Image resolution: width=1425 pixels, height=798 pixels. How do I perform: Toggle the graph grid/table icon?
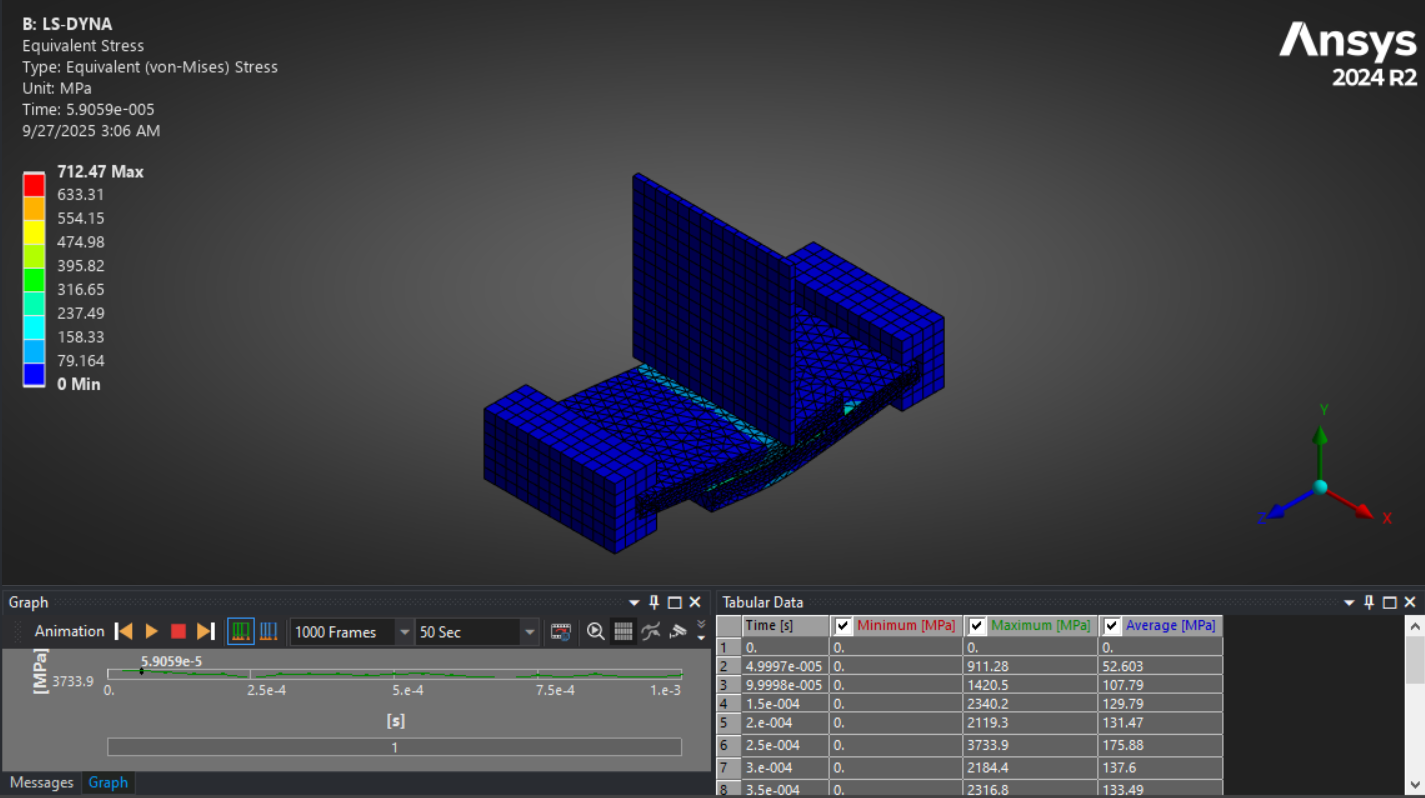[x=623, y=631]
